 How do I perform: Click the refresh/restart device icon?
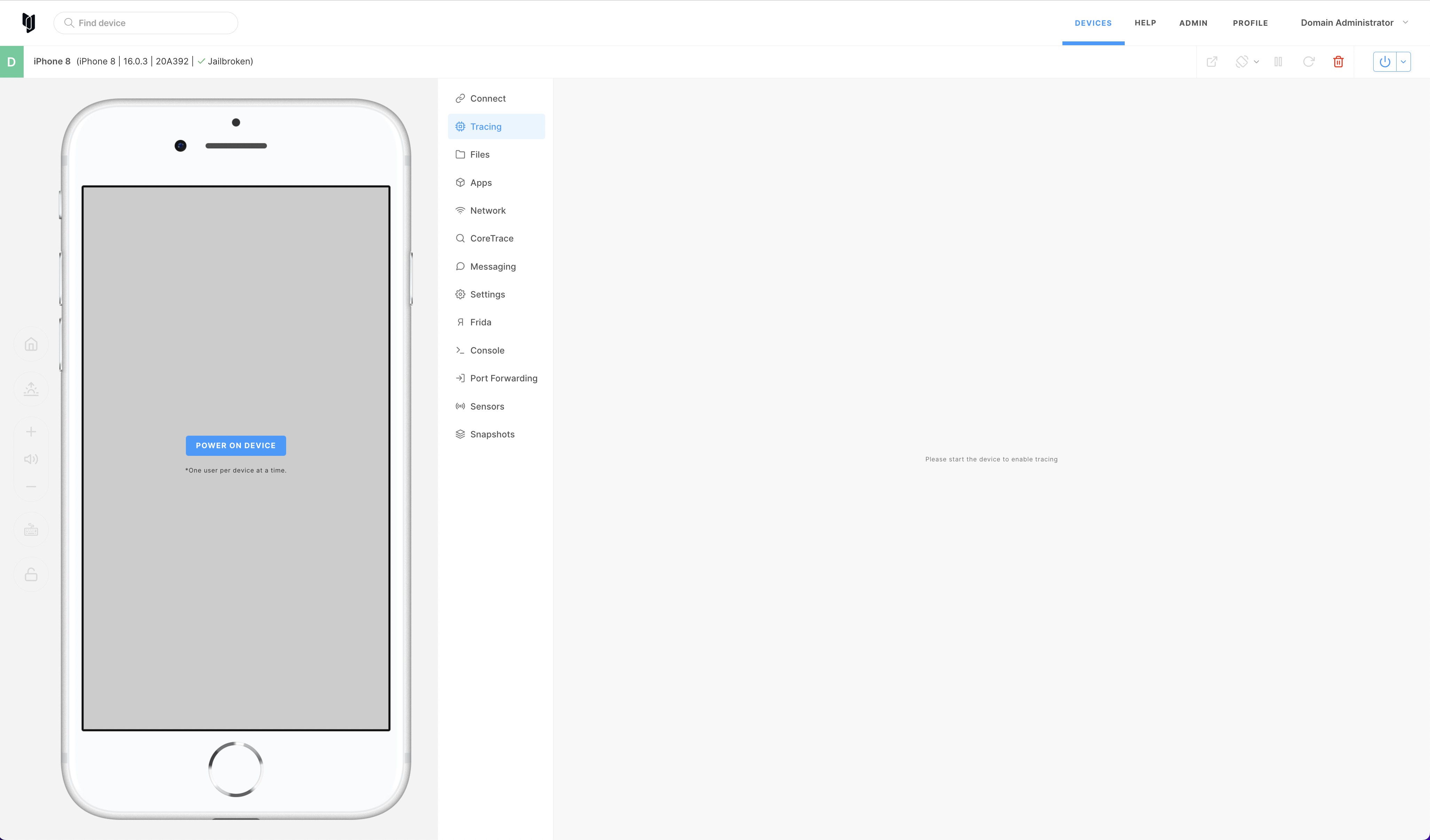(1309, 62)
